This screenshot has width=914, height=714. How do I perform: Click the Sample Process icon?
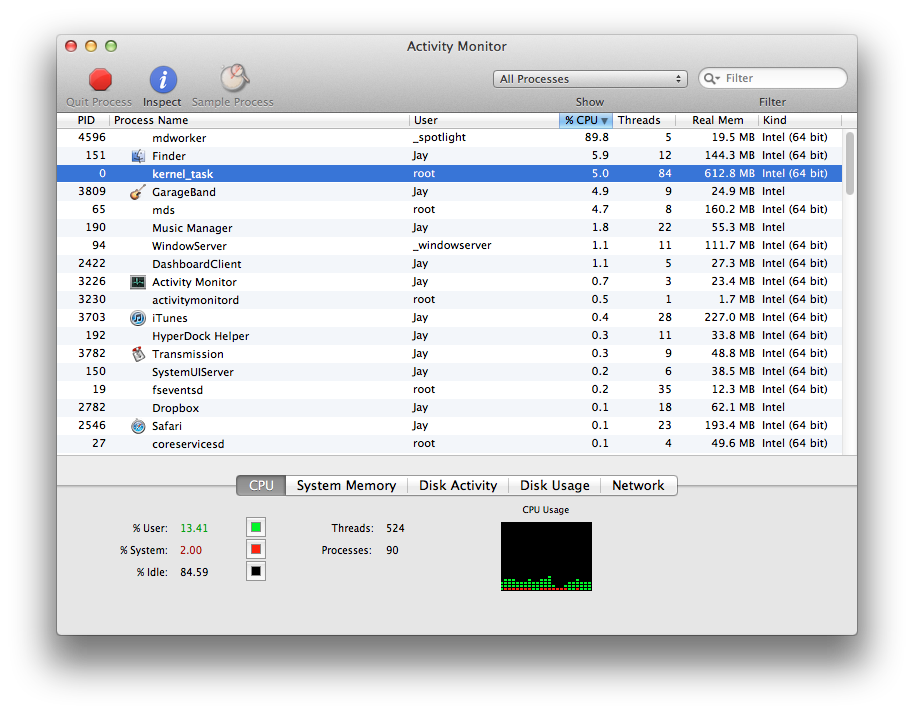(x=234, y=79)
